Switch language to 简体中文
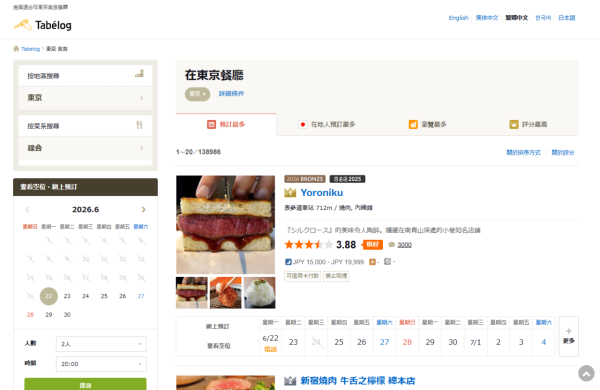The image size is (600, 390). tap(487, 18)
